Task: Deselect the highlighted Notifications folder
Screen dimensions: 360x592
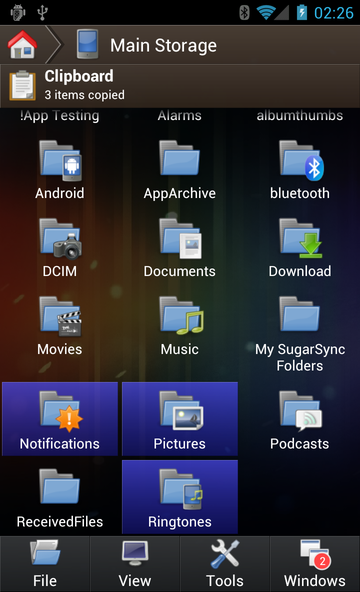Action: click(x=60, y=419)
